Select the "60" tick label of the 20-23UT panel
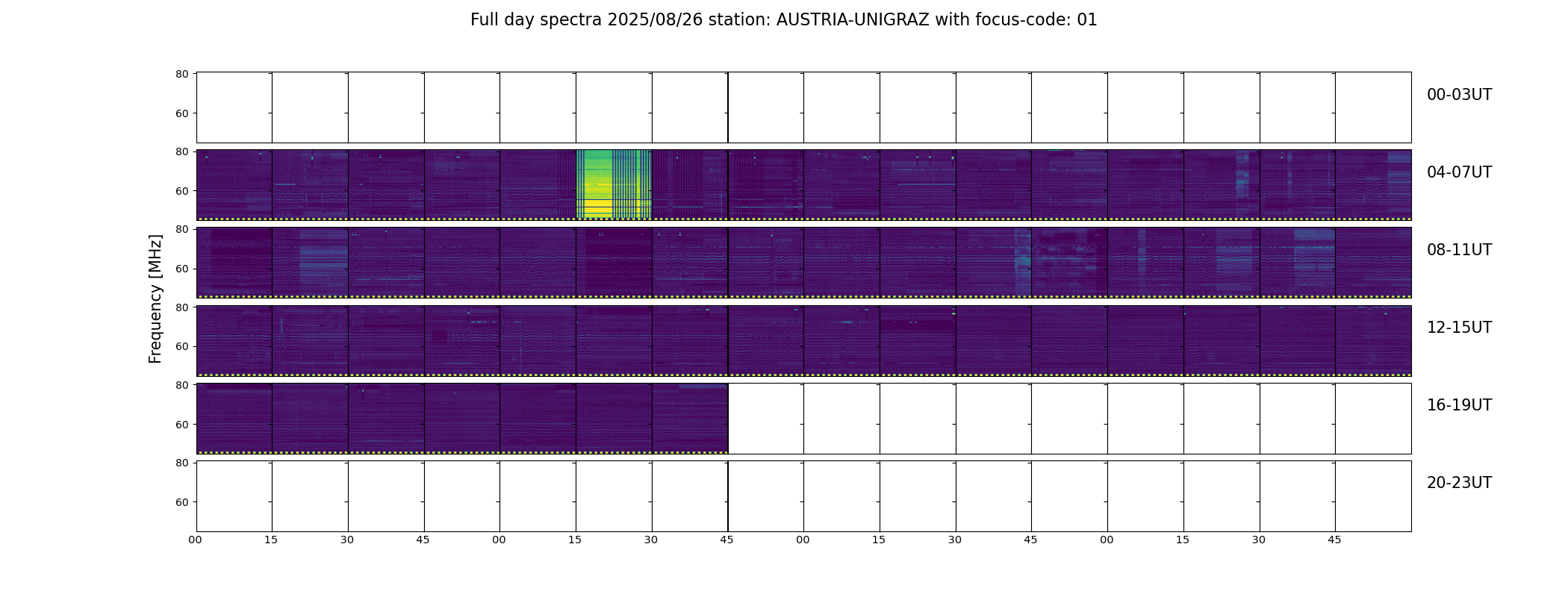 click(181, 502)
